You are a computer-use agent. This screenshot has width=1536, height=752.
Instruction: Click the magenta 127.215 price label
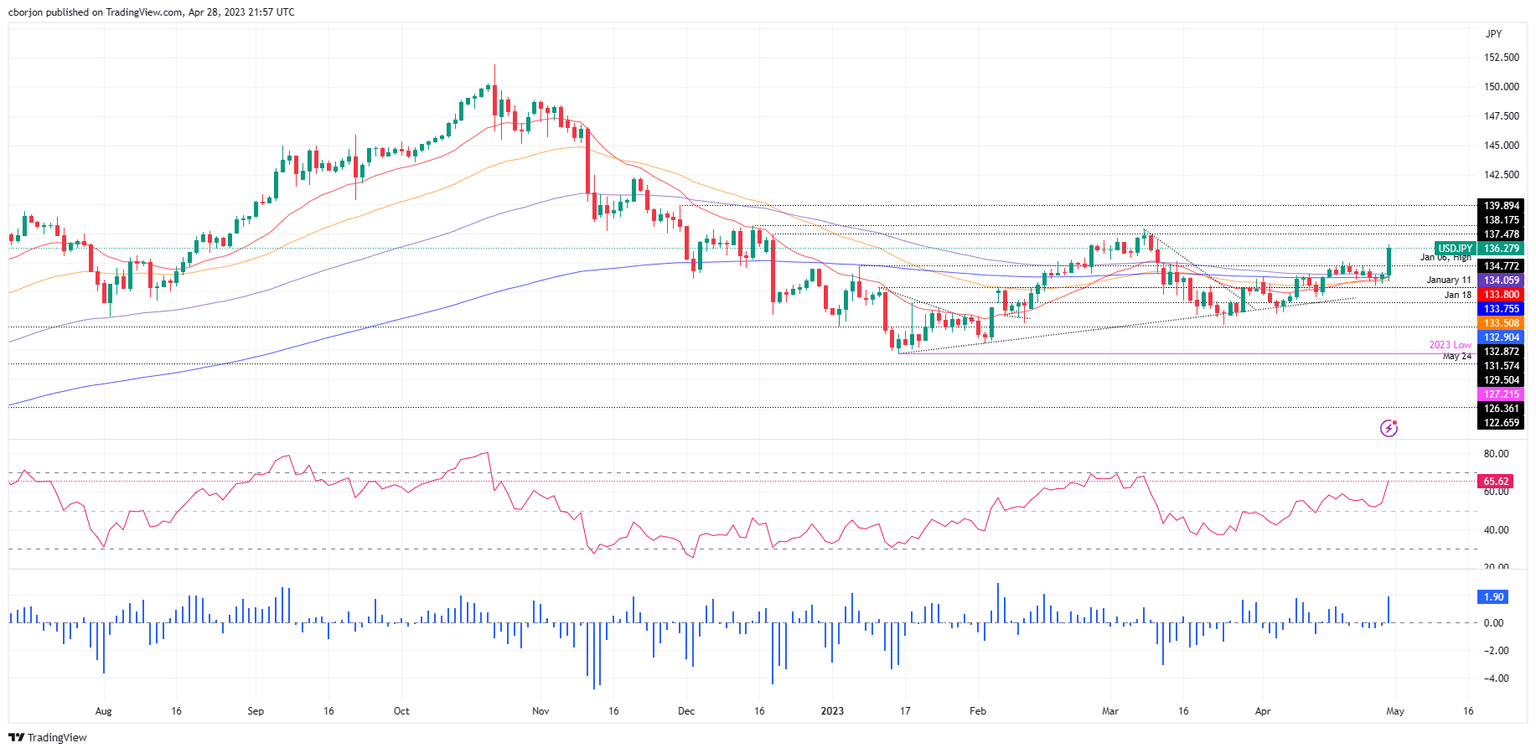click(x=1499, y=395)
